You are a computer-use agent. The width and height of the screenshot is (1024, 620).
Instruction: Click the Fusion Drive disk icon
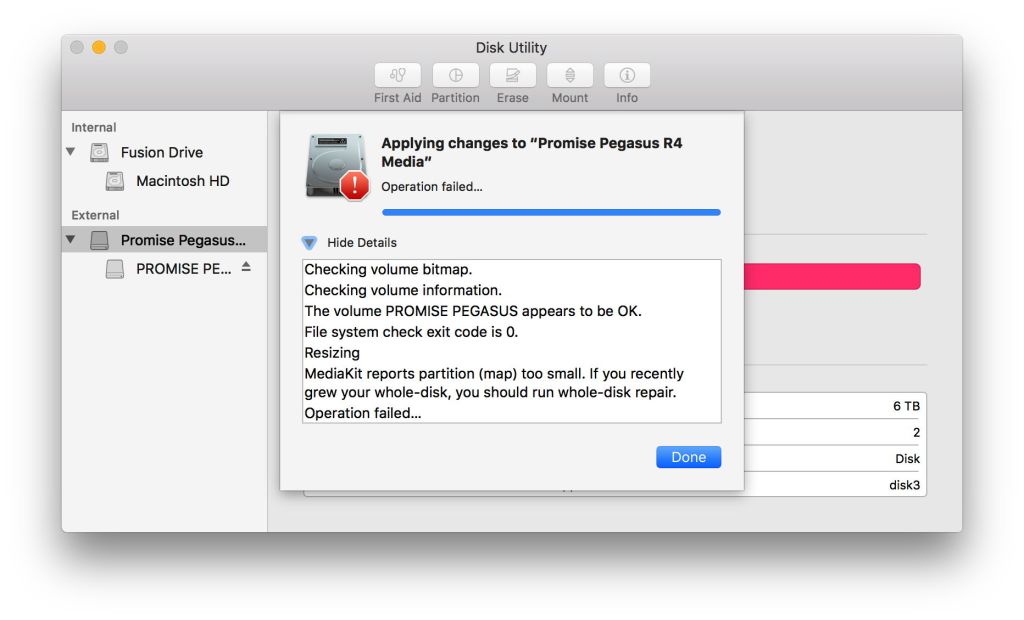click(99, 153)
